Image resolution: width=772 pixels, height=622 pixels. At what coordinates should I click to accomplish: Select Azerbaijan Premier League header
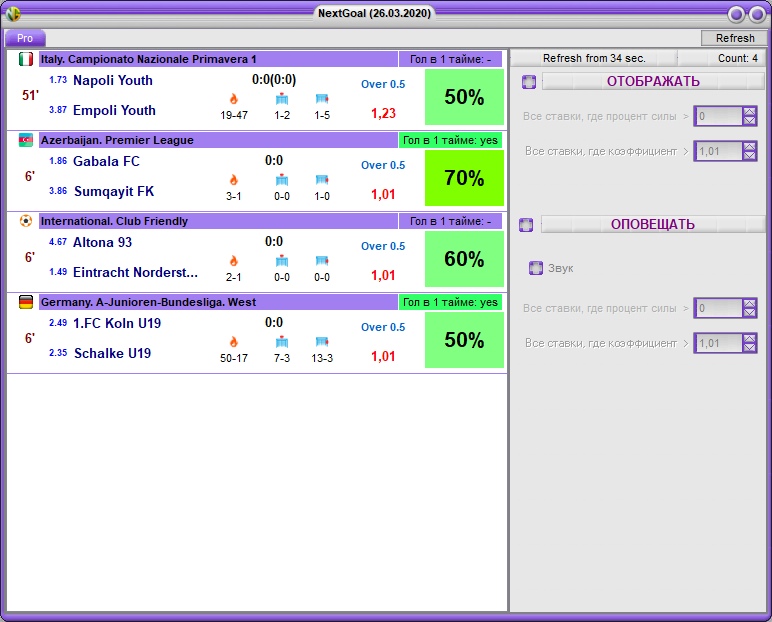218,140
